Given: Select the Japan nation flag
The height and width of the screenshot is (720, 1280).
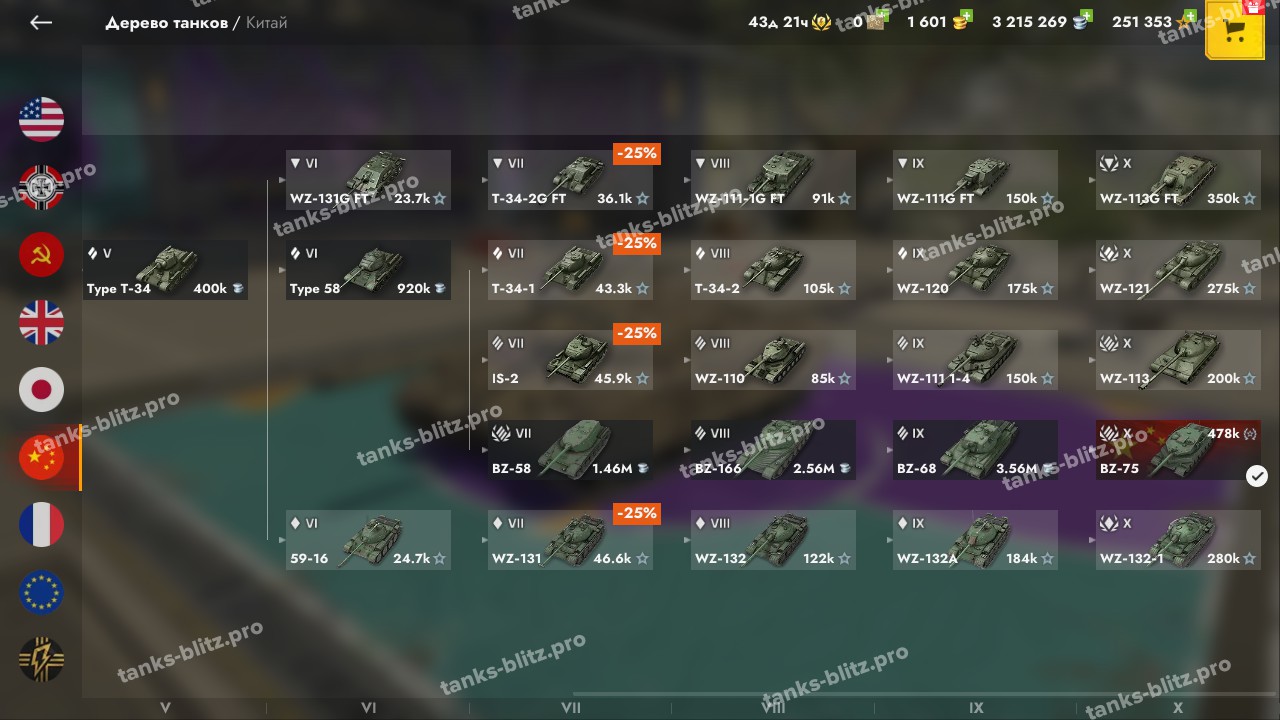Looking at the screenshot, I should [41, 390].
